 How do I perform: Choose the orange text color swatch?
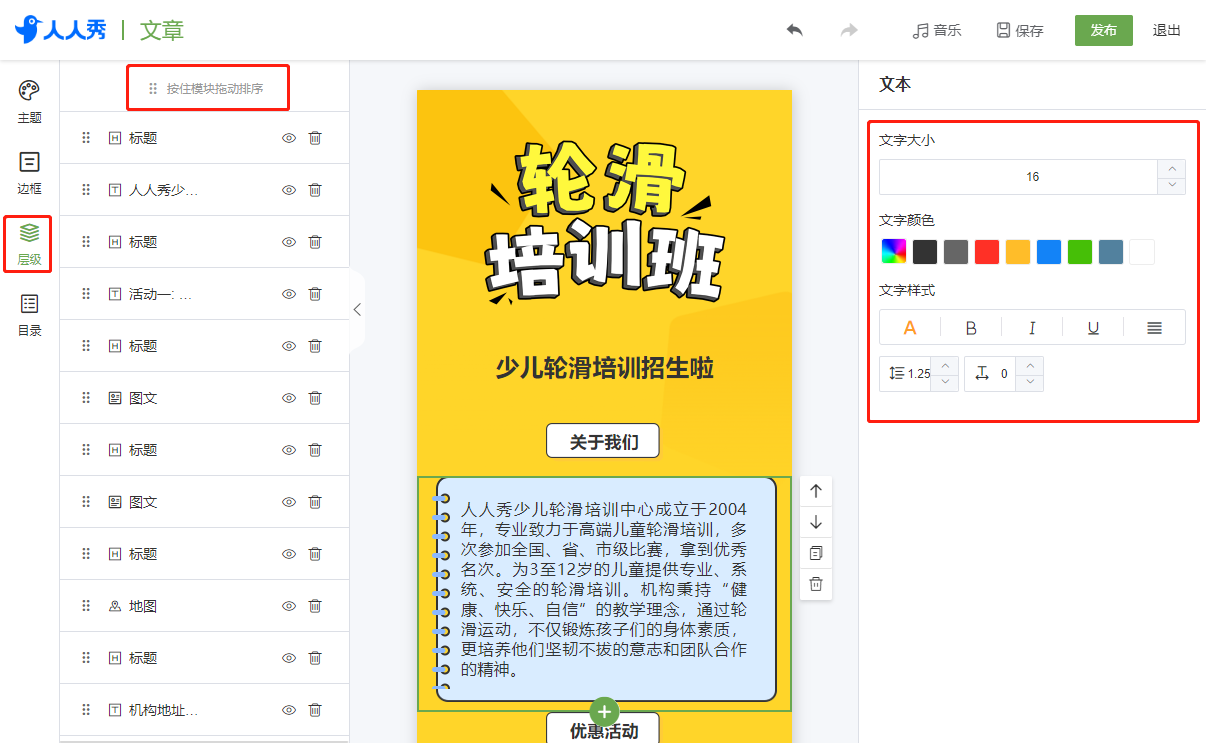point(1018,252)
